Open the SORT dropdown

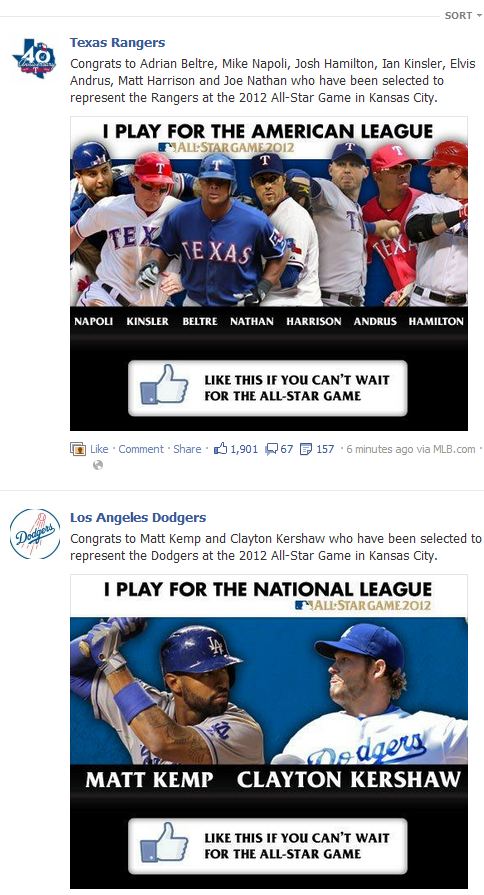[463, 15]
